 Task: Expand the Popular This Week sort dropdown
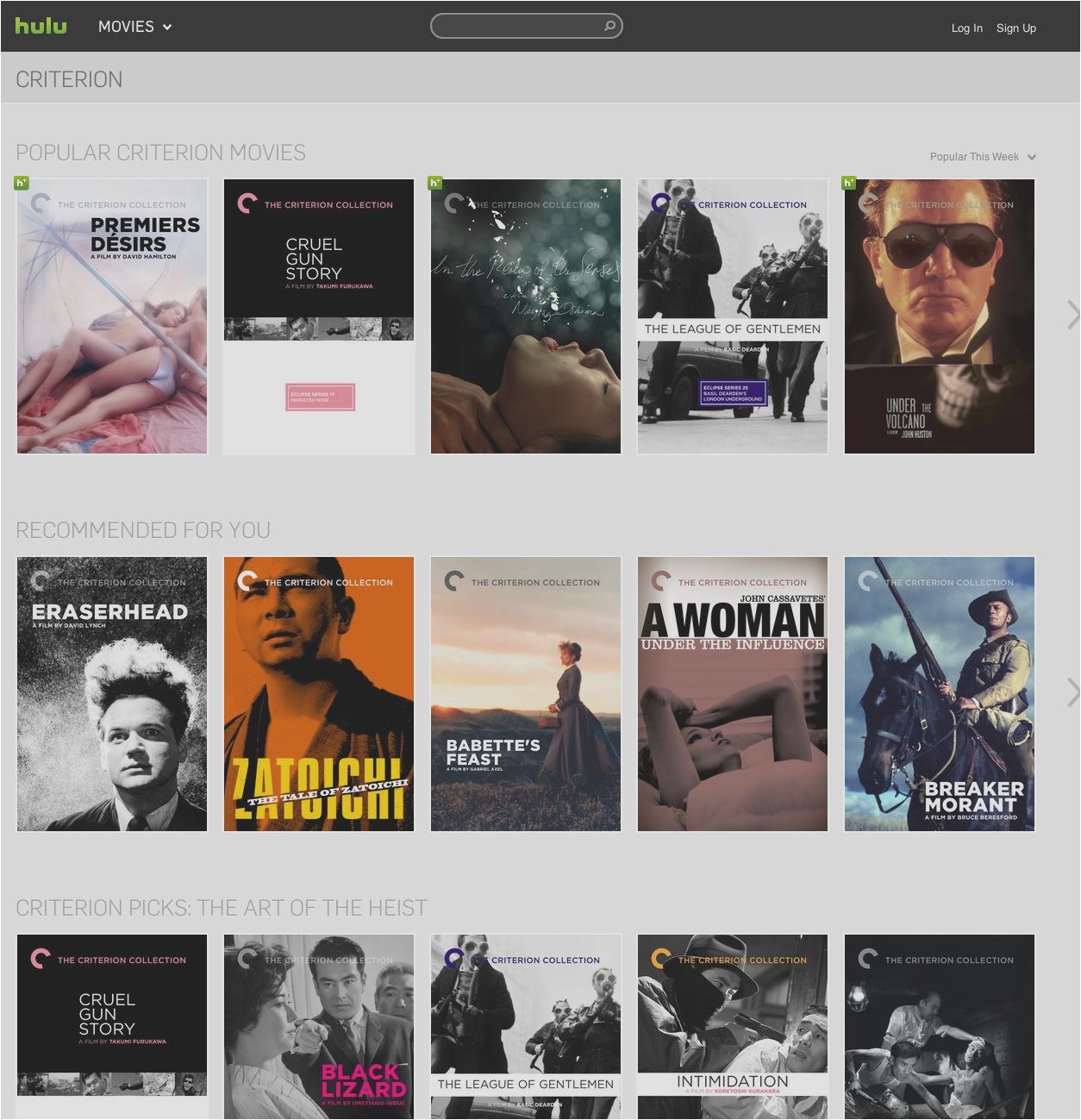pos(983,157)
